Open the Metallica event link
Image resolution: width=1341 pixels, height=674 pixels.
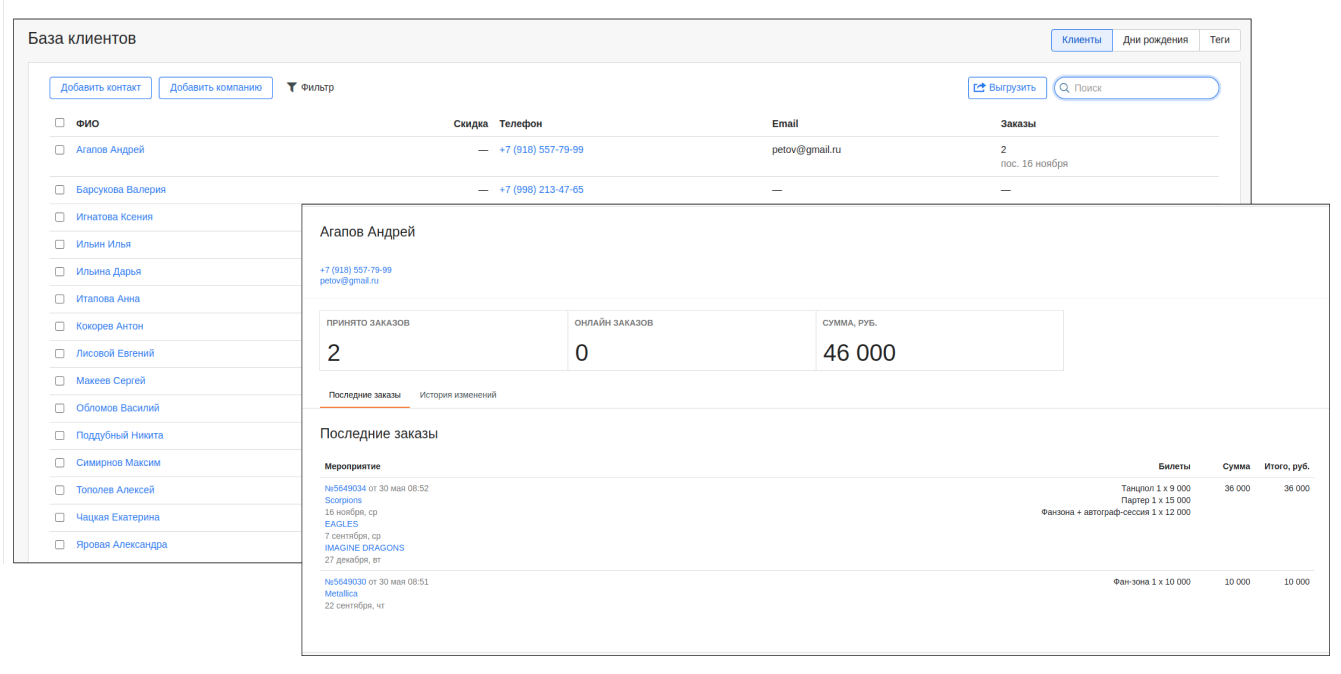click(x=340, y=593)
